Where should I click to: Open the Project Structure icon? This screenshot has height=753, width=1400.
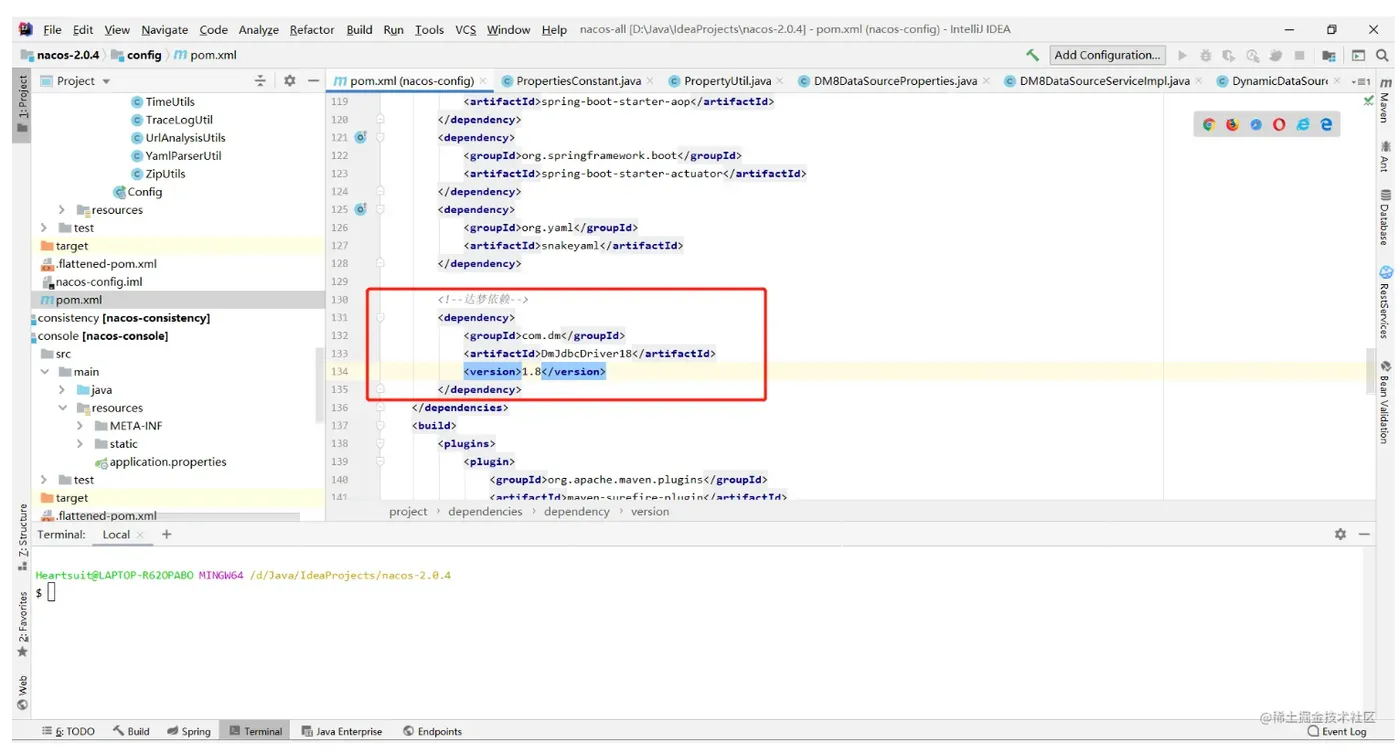pyautogui.click(x=1328, y=56)
